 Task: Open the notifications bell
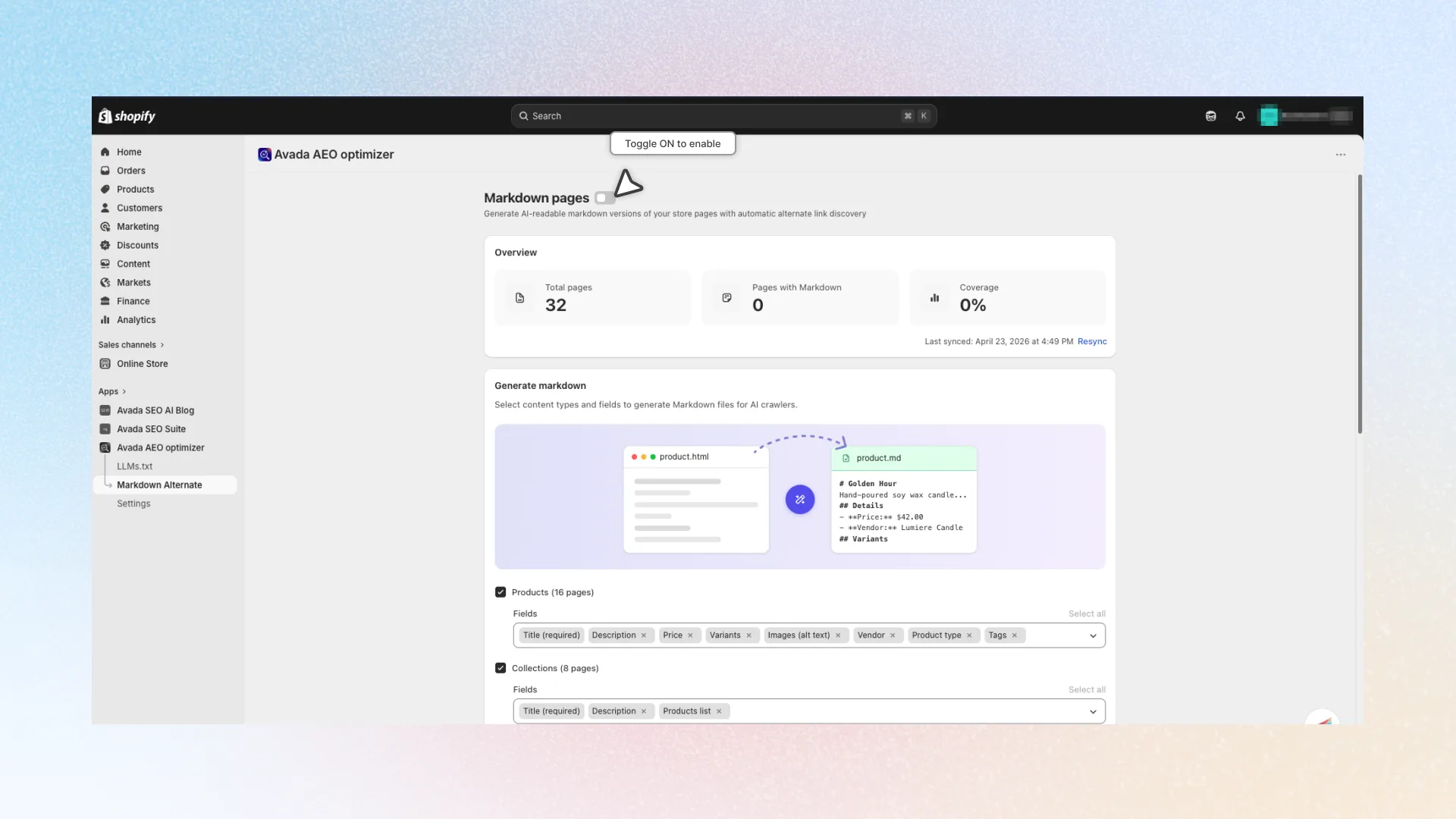pos(1240,116)
